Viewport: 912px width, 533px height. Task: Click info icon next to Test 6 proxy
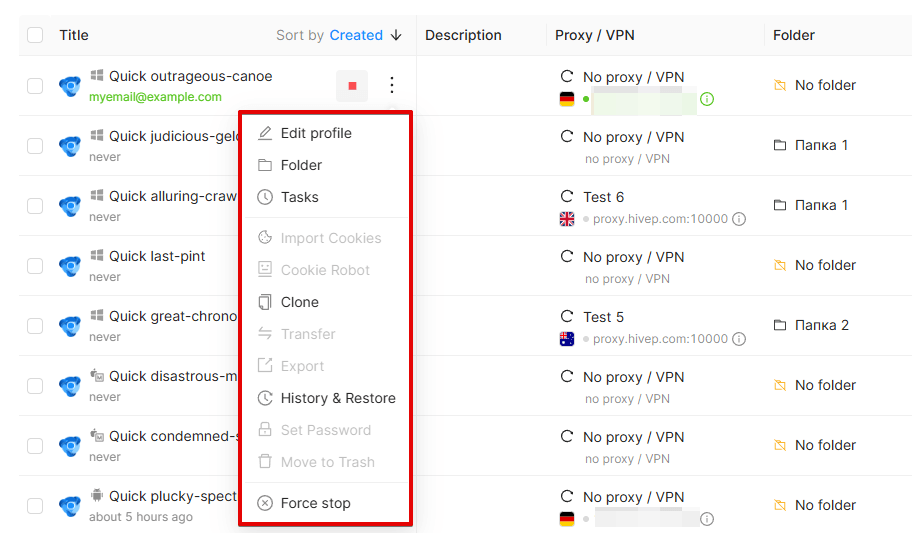(739, 219)
